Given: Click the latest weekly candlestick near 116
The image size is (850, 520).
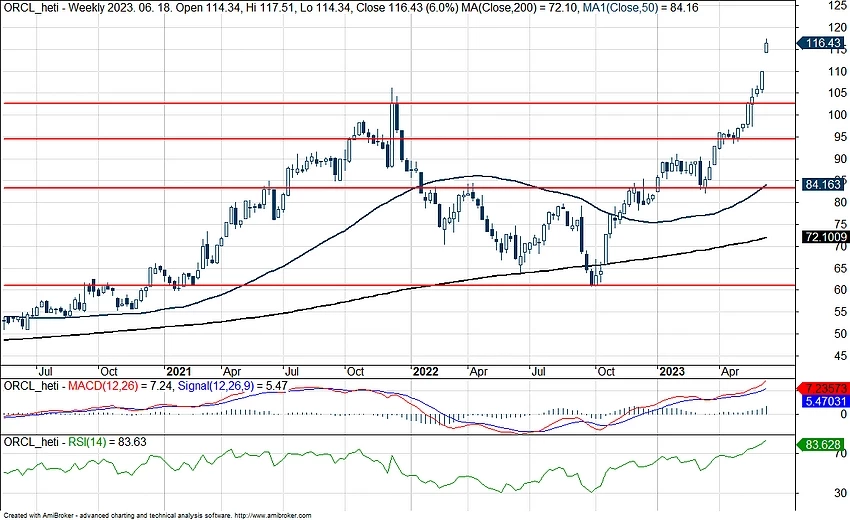Looking at the screenshot, I should pos(766,47).
